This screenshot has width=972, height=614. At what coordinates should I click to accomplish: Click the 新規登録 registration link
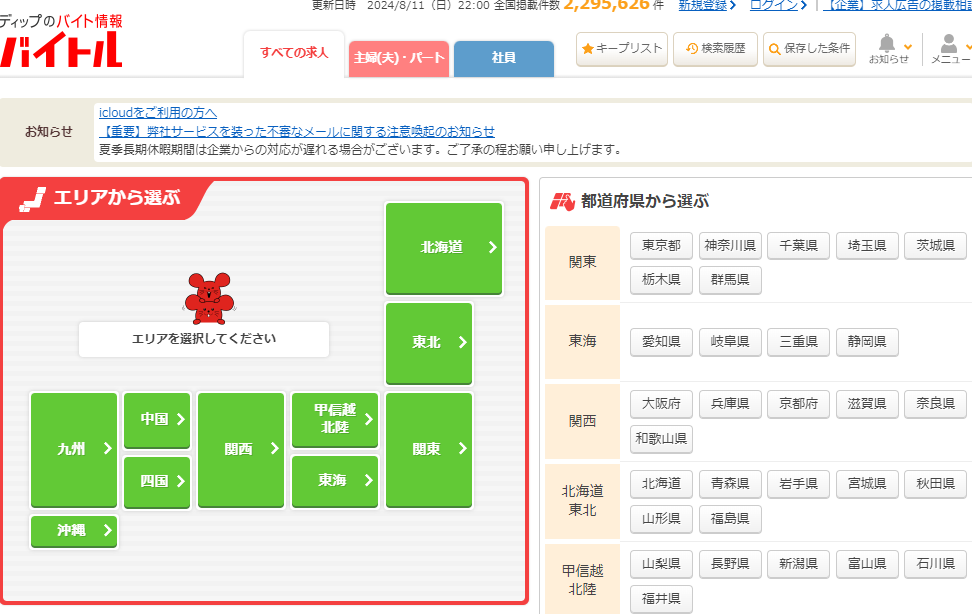coord(706,5)
